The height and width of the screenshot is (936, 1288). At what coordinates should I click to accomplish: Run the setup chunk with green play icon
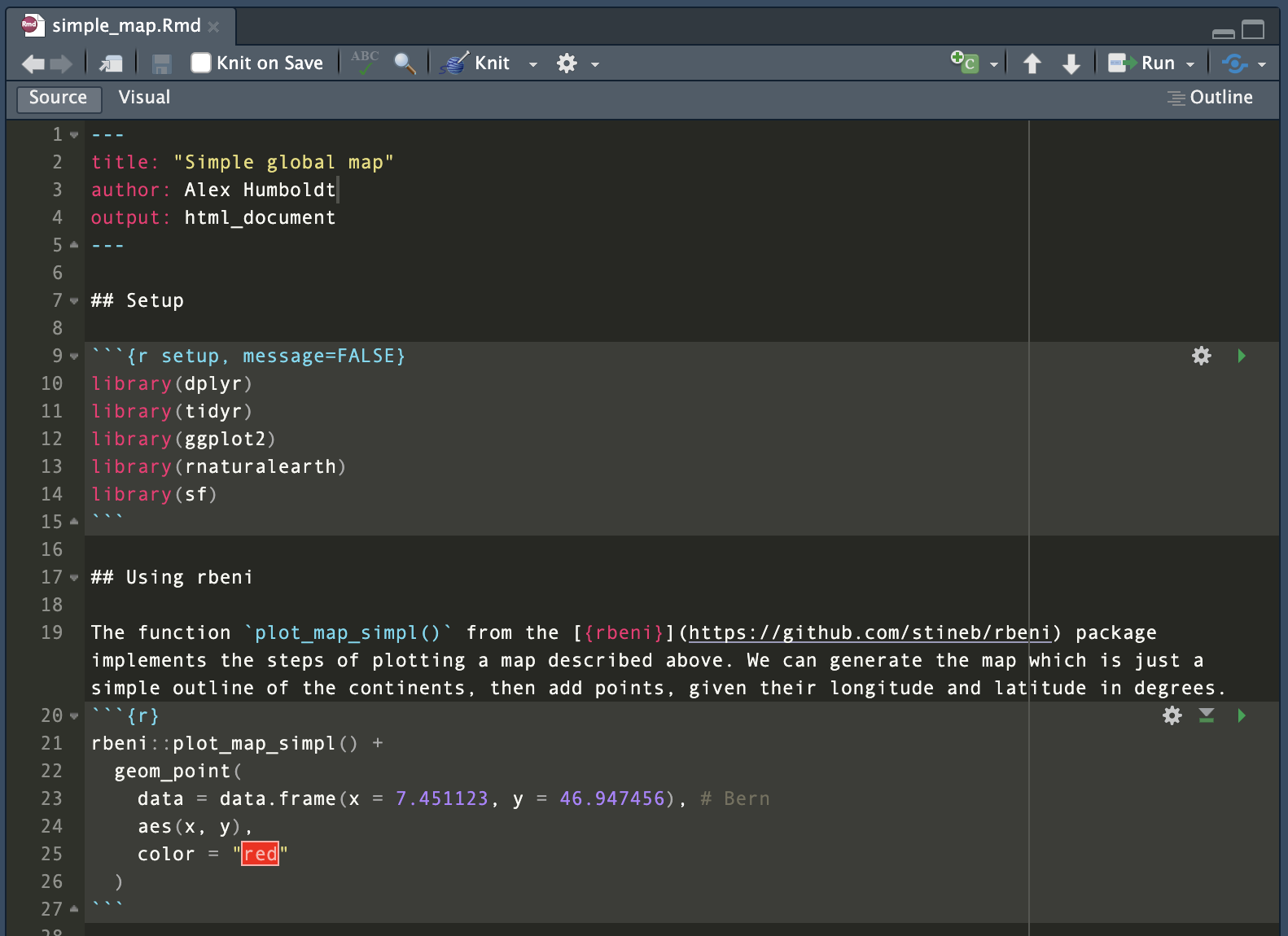(x=1242, y=356)
